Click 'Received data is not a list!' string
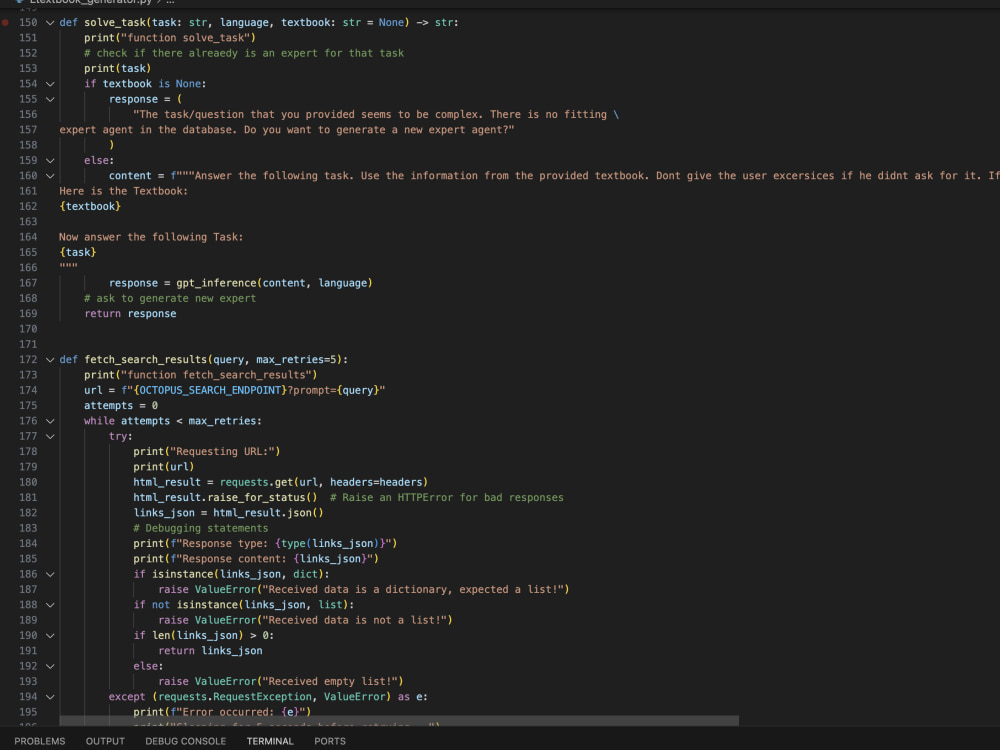The width and height of the screenshot is (1000, 750). [x=355, y=620]
